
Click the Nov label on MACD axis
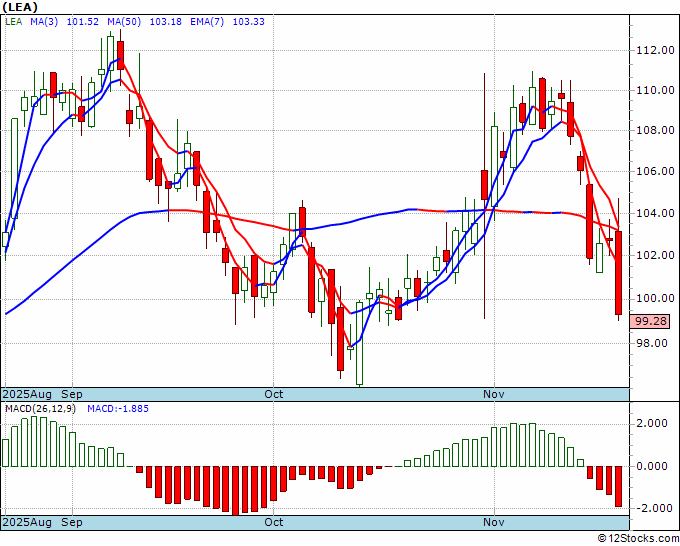(x=494, y=522)
